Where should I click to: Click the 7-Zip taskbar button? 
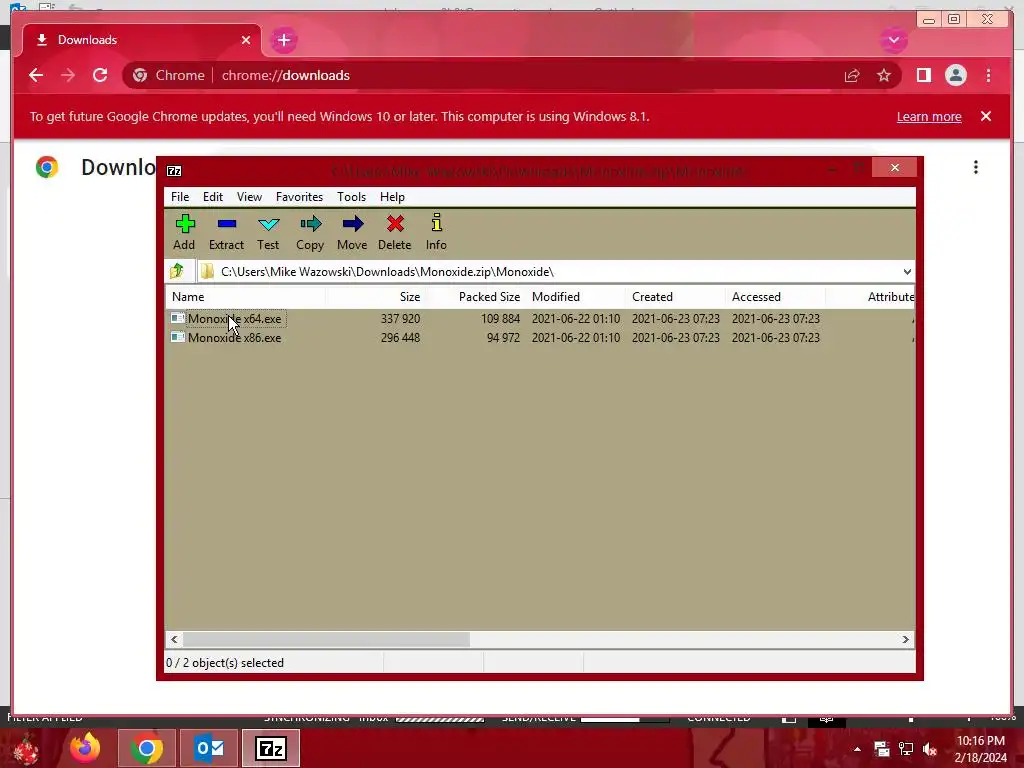coord(271,748)
